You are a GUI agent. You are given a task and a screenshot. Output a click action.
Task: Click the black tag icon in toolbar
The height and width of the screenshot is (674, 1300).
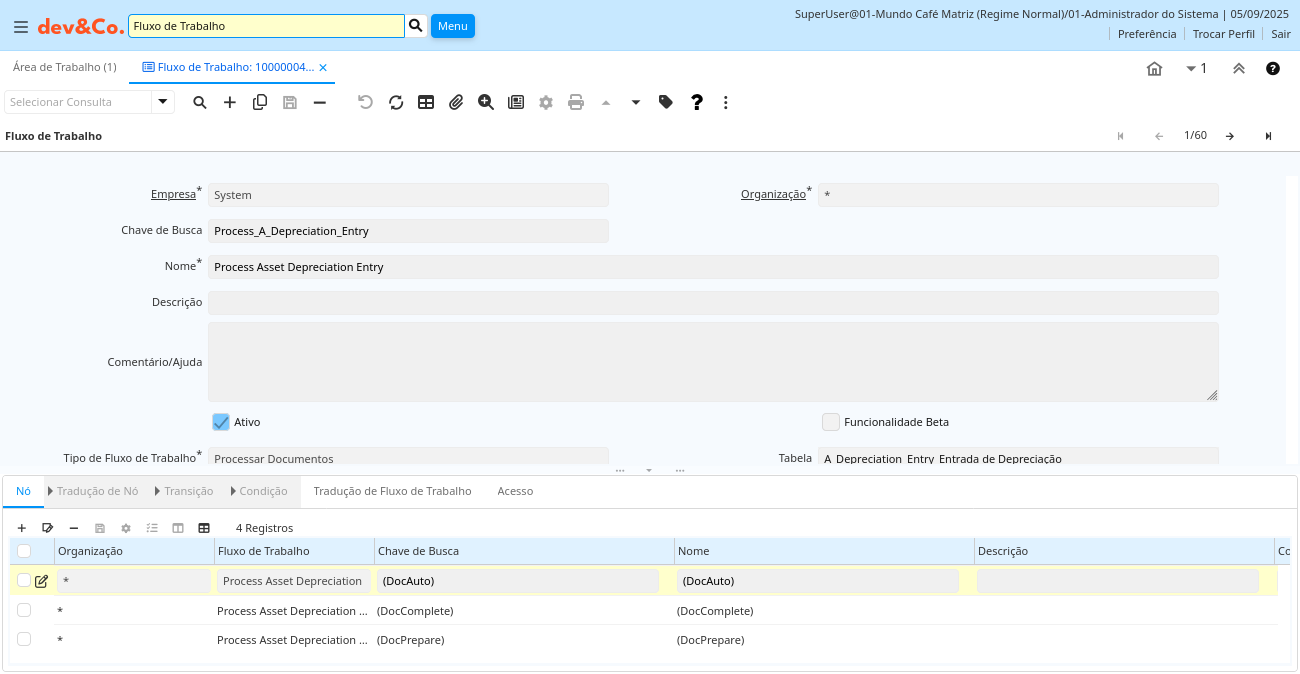[666, 102]
